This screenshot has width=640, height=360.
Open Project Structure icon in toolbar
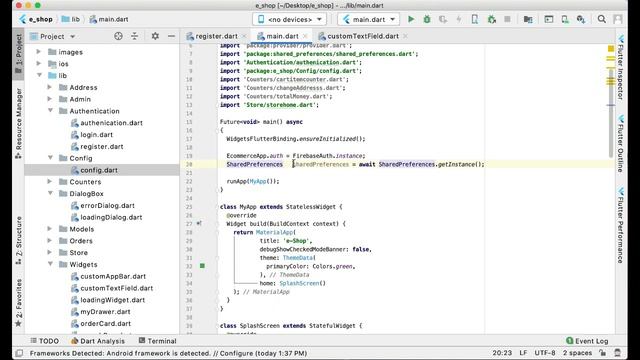[x=528, y=19]
